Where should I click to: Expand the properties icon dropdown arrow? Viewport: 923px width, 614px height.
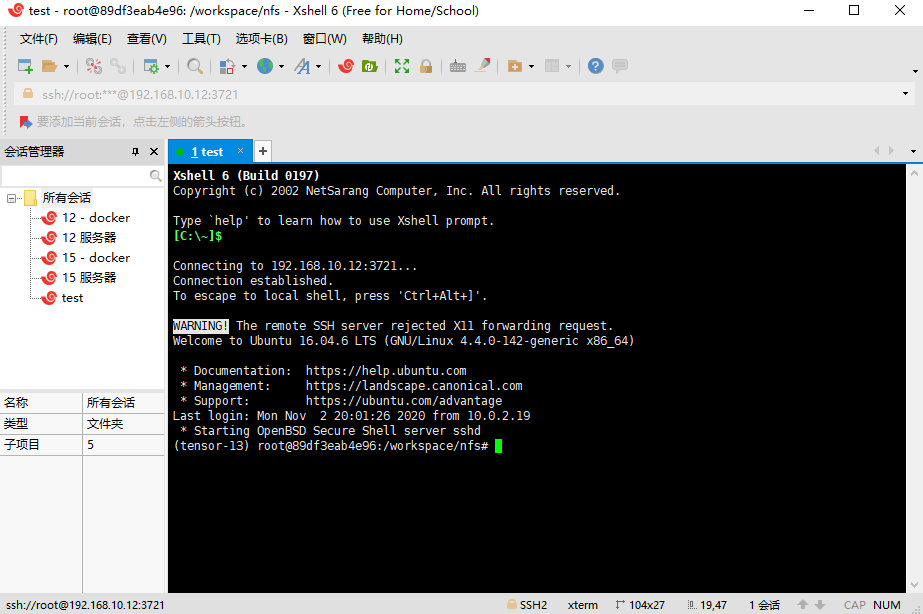click(168, 67)
